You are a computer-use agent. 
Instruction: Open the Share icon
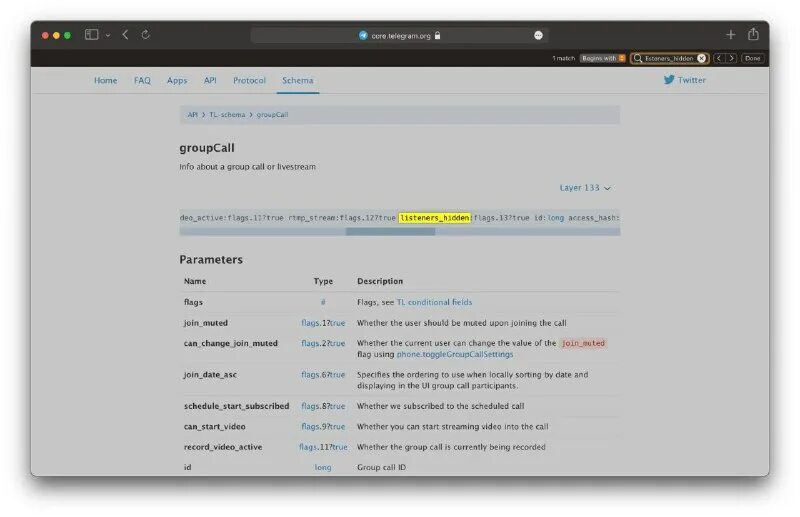753,34
